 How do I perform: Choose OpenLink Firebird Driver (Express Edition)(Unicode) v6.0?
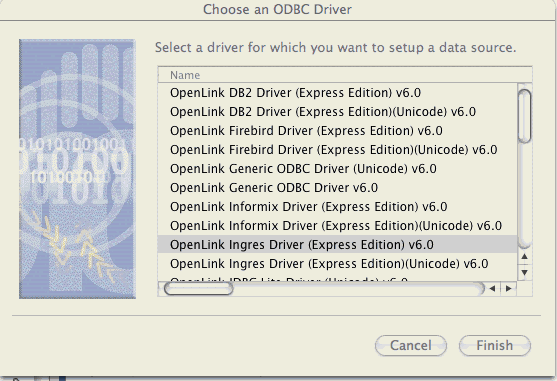point(337,150)
